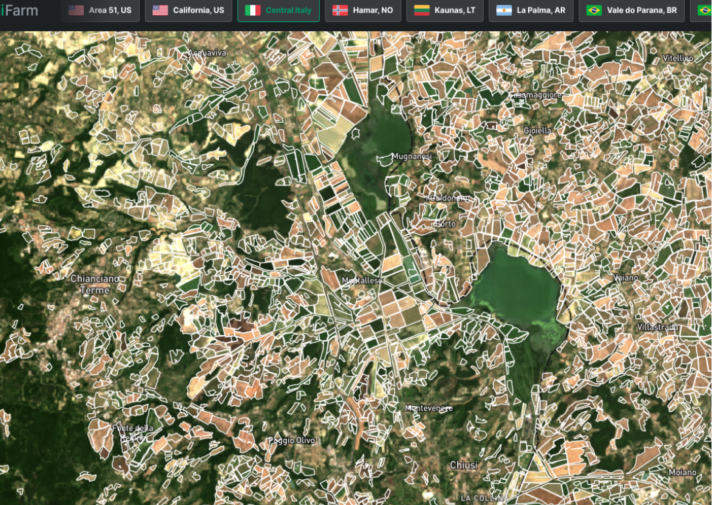The height and width of the screenshot is (505, 712).
Task: Switch to La Palma, AR
Action: 531,10
